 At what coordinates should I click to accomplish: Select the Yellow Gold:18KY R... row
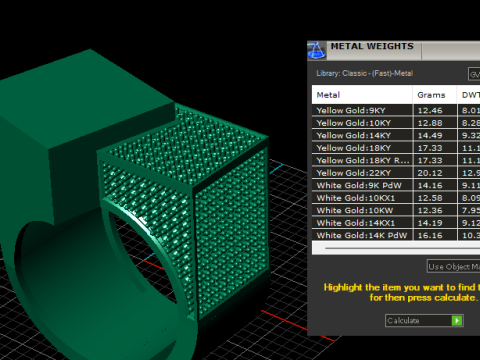click(x=396, y=161)
